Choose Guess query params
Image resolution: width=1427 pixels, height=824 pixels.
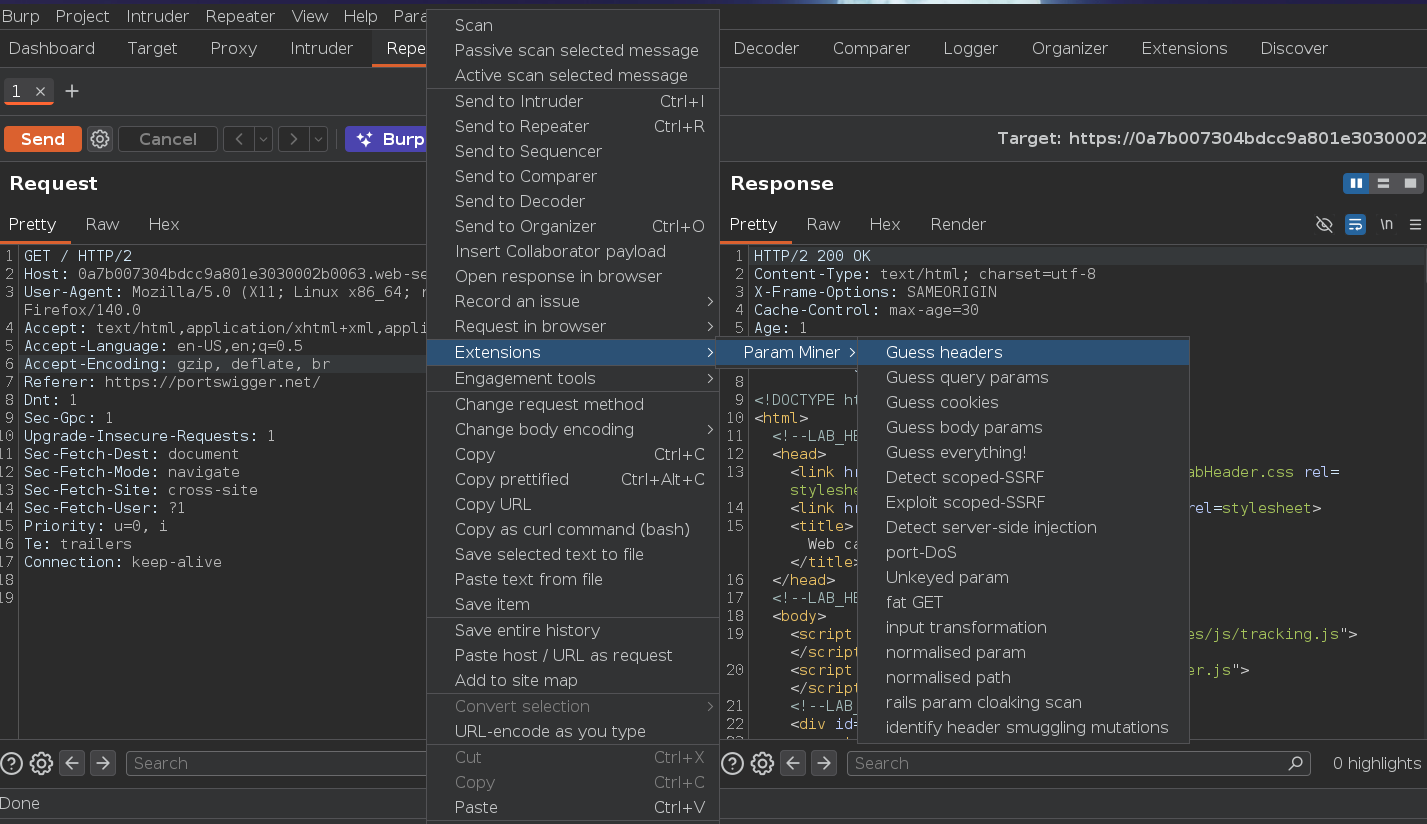(x=1024, y=377)
